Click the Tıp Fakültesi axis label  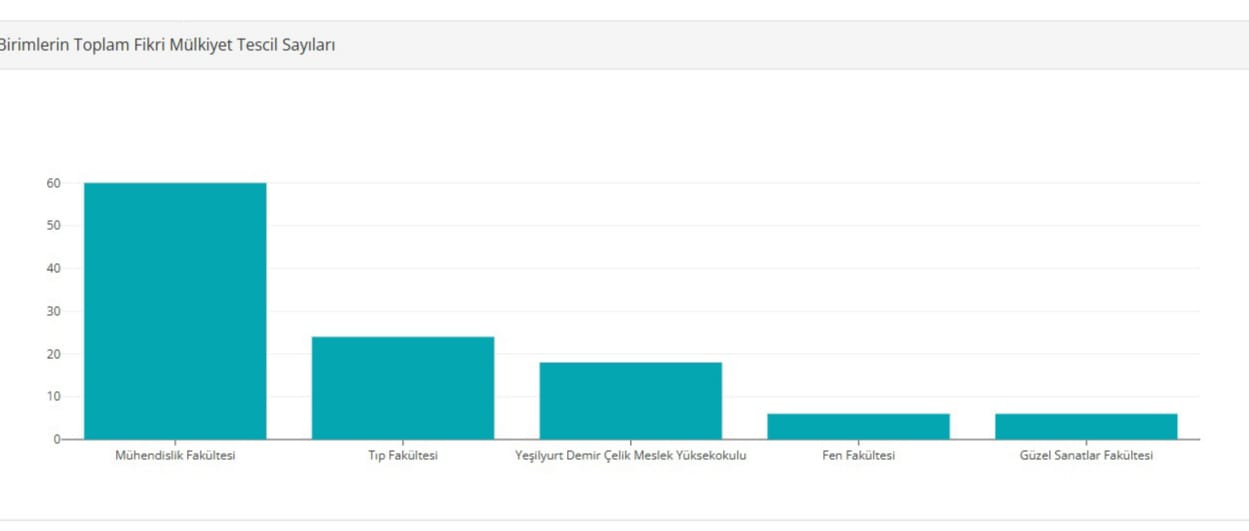403,456
